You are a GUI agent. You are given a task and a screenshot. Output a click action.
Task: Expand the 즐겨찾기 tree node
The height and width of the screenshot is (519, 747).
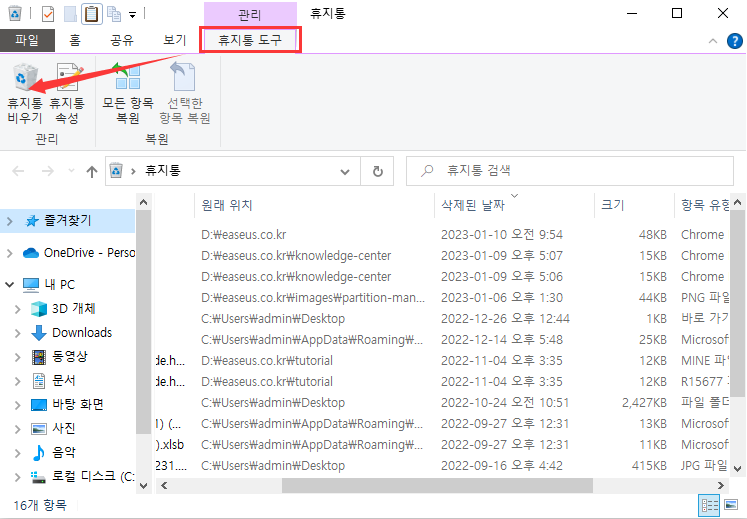[x=10, y=221]
